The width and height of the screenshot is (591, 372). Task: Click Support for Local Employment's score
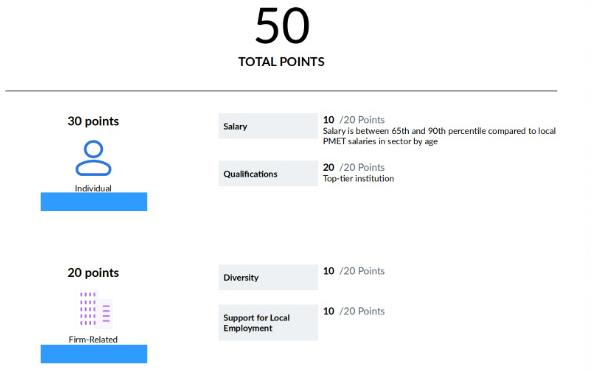click(x=354, y=311)
